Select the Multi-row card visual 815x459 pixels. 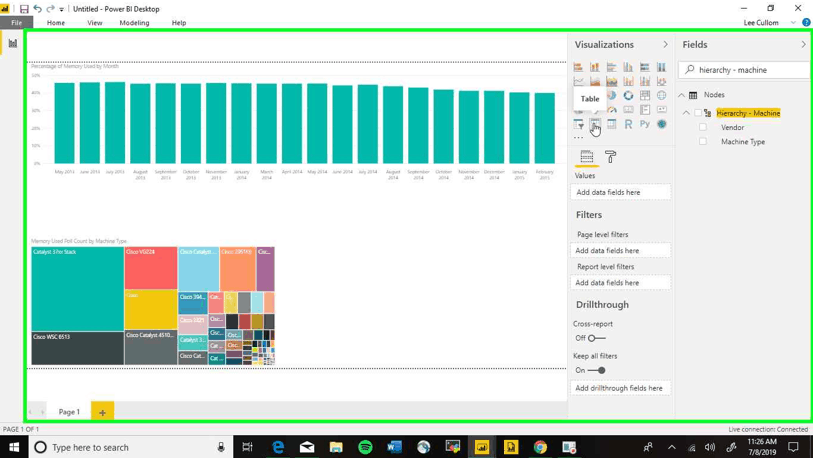tap(645, 110)
